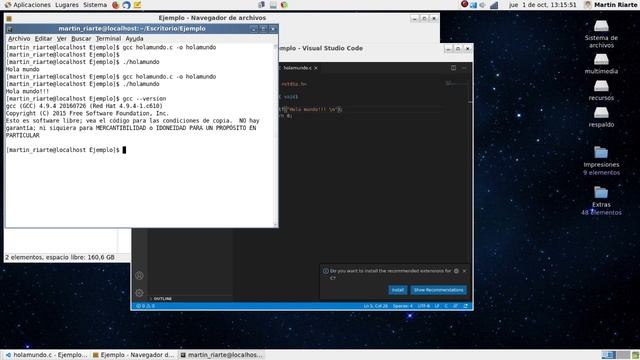
Task: Click the feedback icon in VS Code status bar
Action: 456,306
